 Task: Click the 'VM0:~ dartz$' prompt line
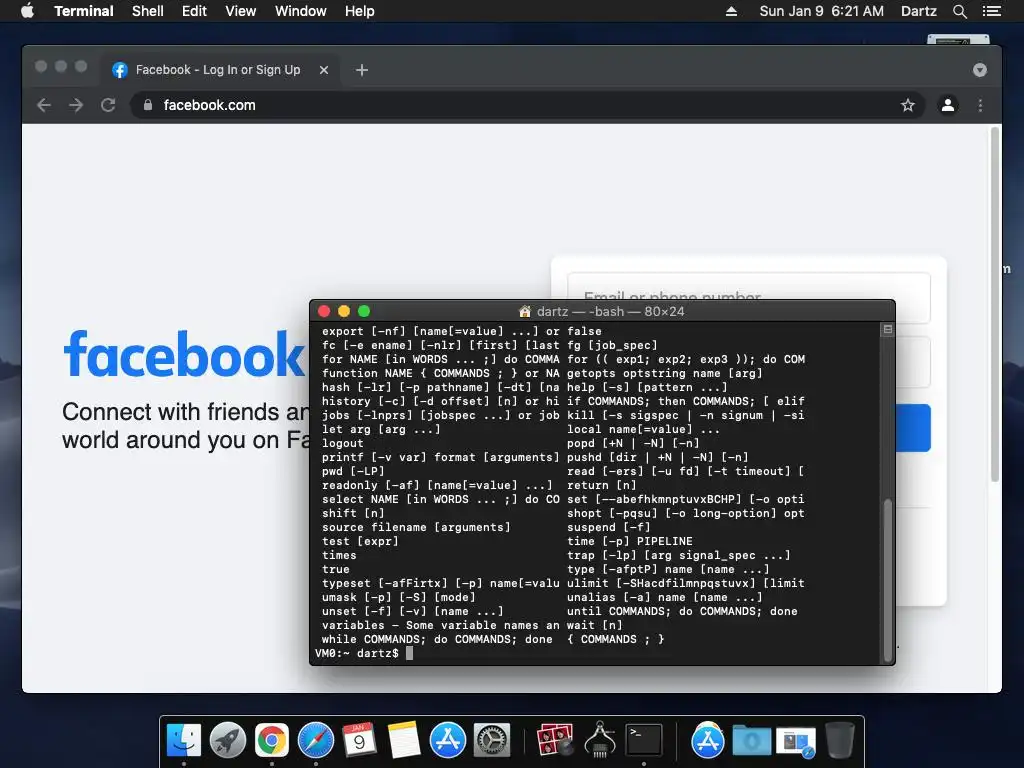[x=357, y=653]
